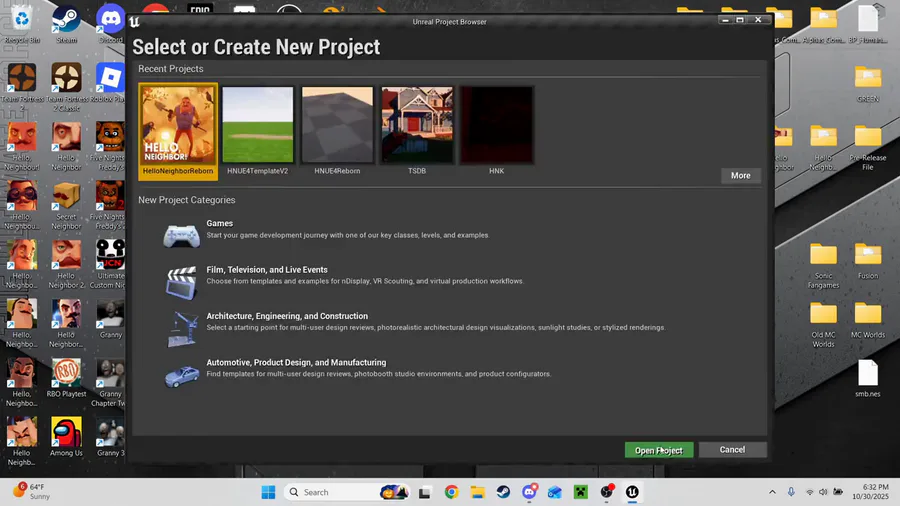The image size is (900, 506).
Task: Click the taskbar Search box
Action: (347, 492)
